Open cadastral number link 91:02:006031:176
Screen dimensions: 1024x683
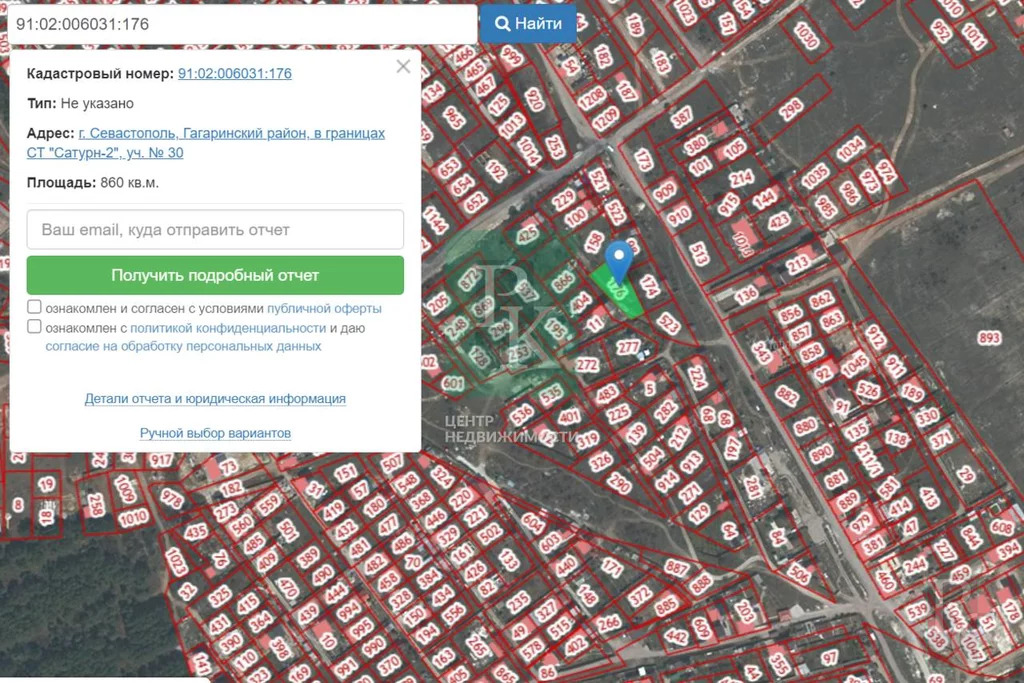coord(234,73)
